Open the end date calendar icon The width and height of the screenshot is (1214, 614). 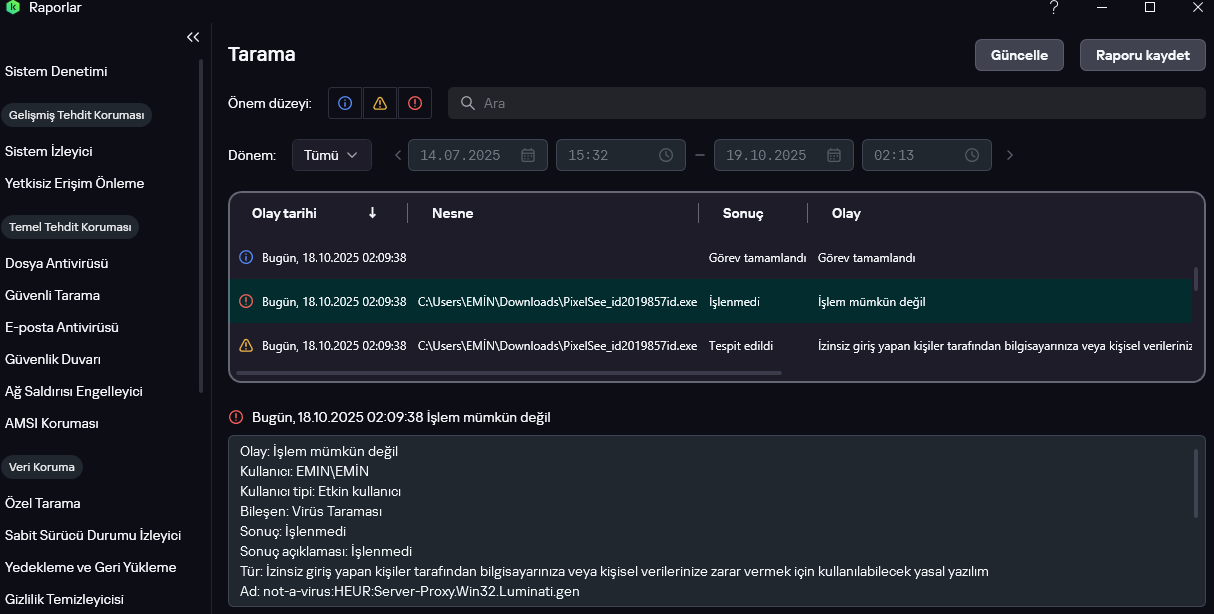point(834,155)
